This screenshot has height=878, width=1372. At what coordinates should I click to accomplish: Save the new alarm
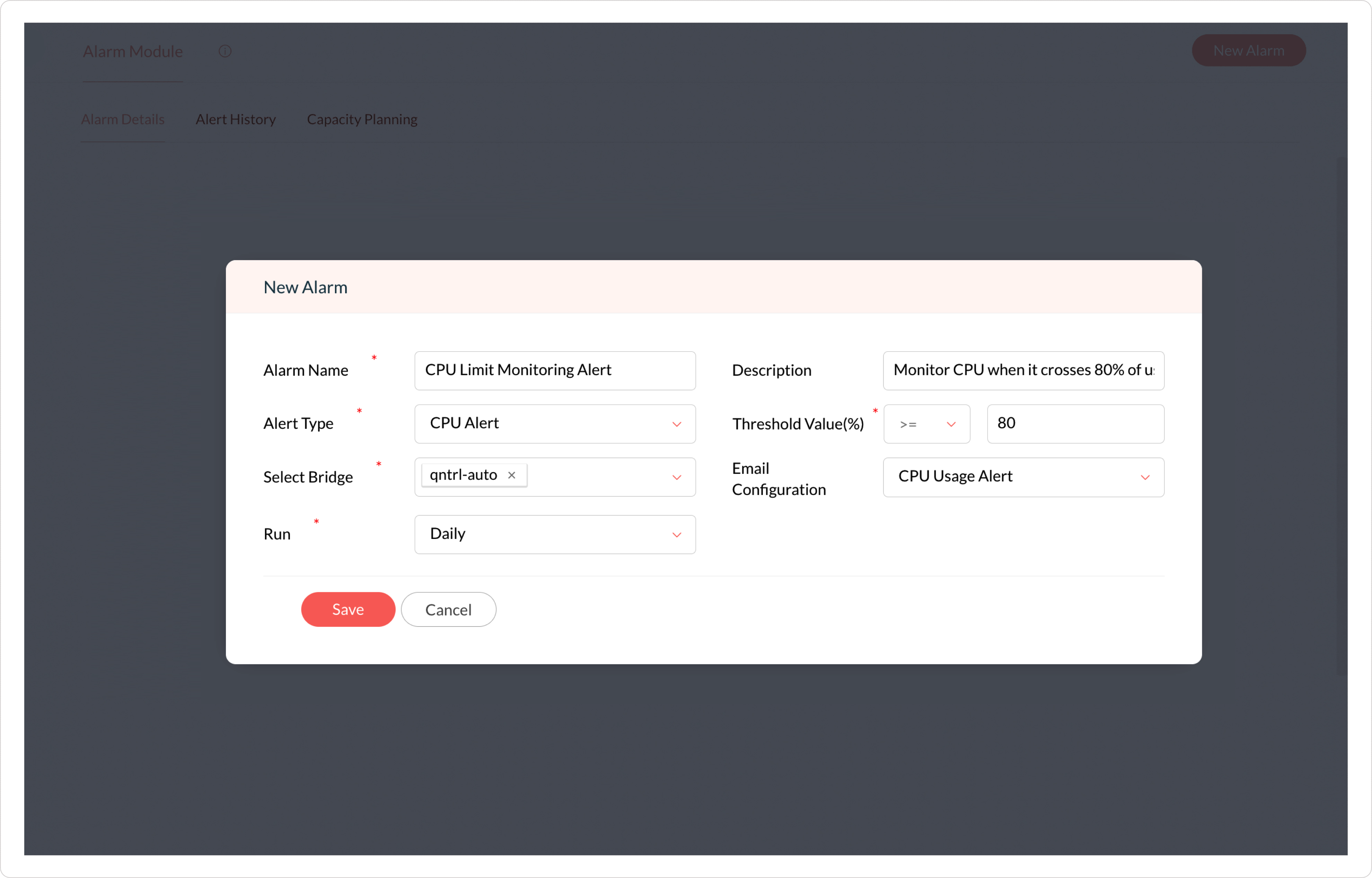tap(348, 609)
